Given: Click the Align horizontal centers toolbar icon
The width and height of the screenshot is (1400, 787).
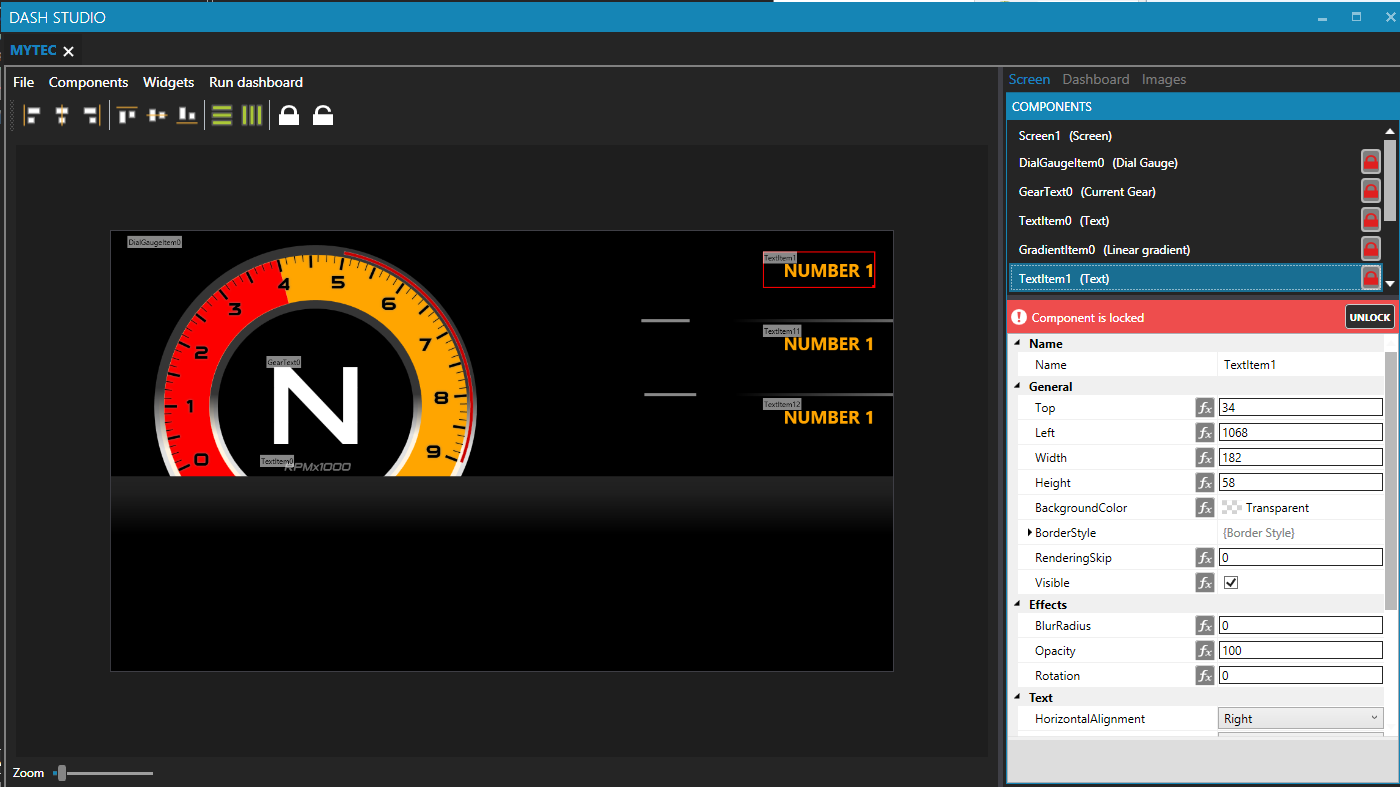Looking at the screenshot, I should [62, 115].
